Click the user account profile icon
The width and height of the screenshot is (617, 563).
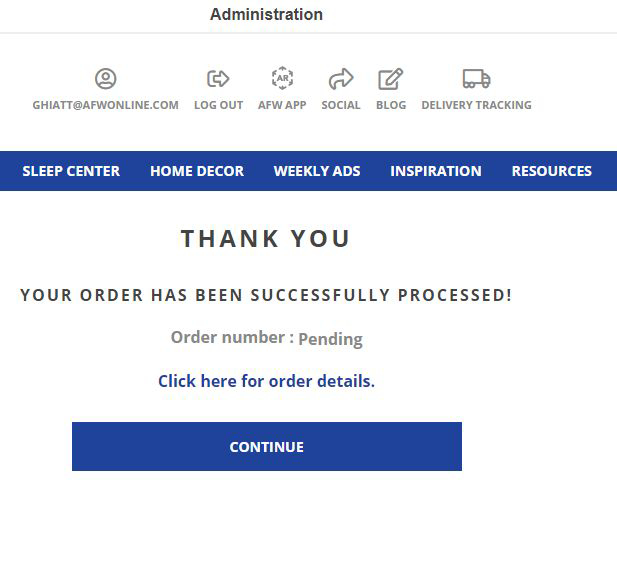(105, 79)
